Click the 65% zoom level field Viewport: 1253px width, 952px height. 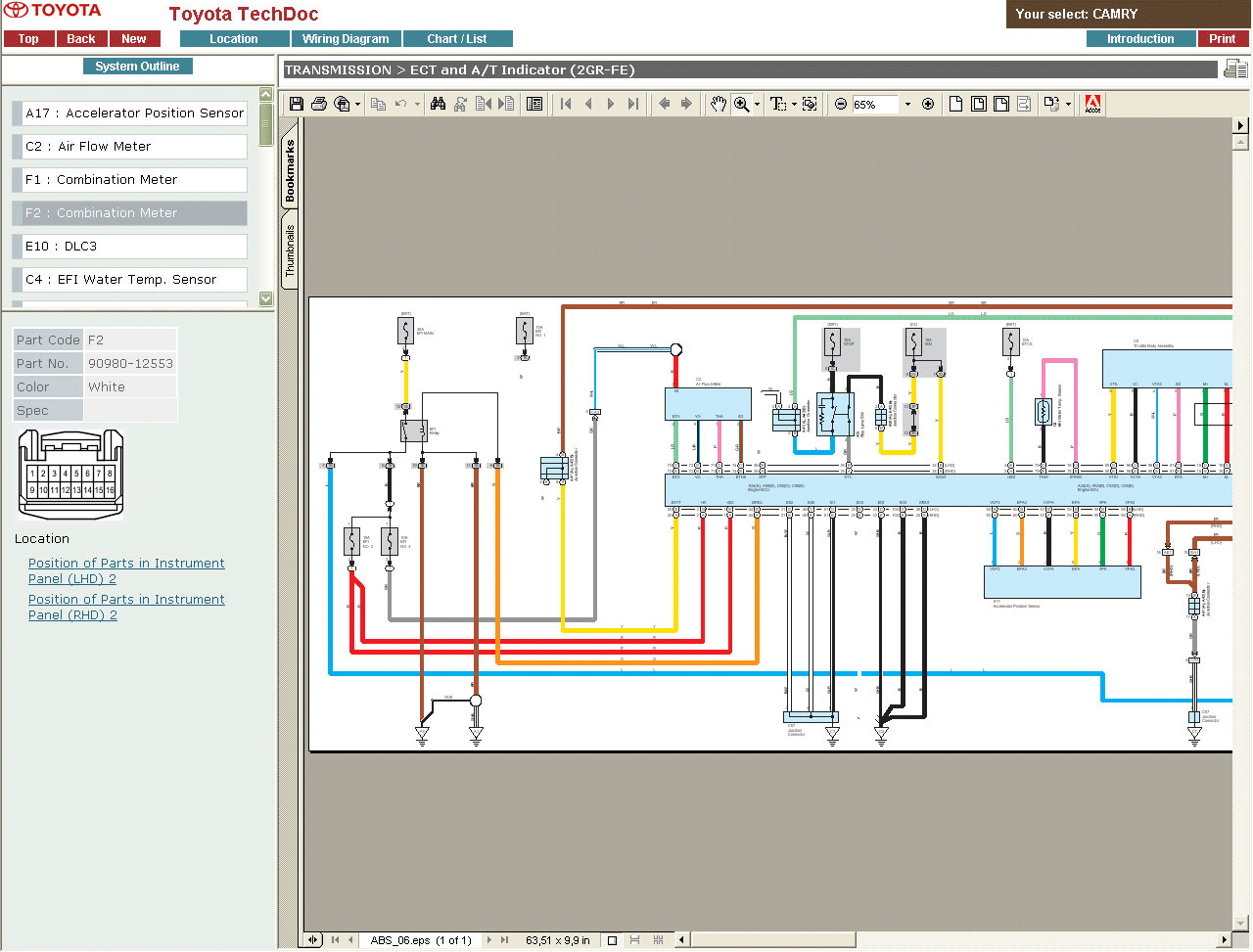tap(875, 104)
